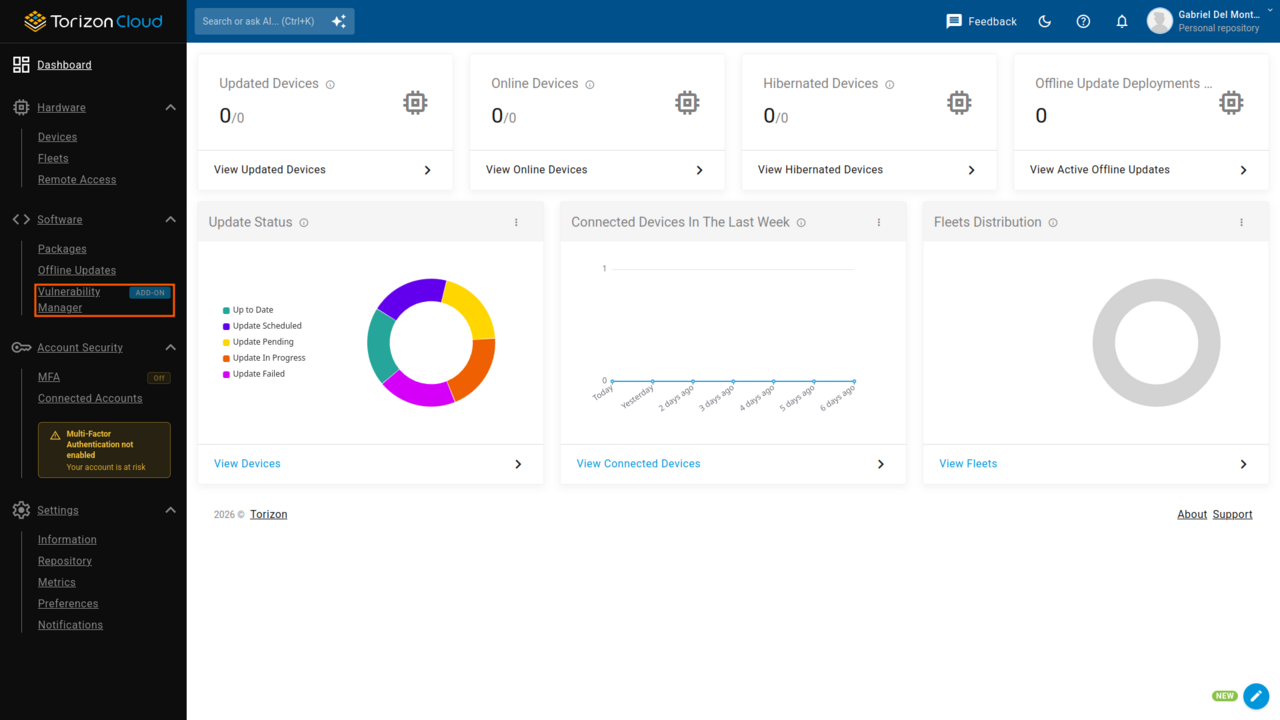
Task: Collapse the Hardware sidebar section
Action: click(170, 107)
